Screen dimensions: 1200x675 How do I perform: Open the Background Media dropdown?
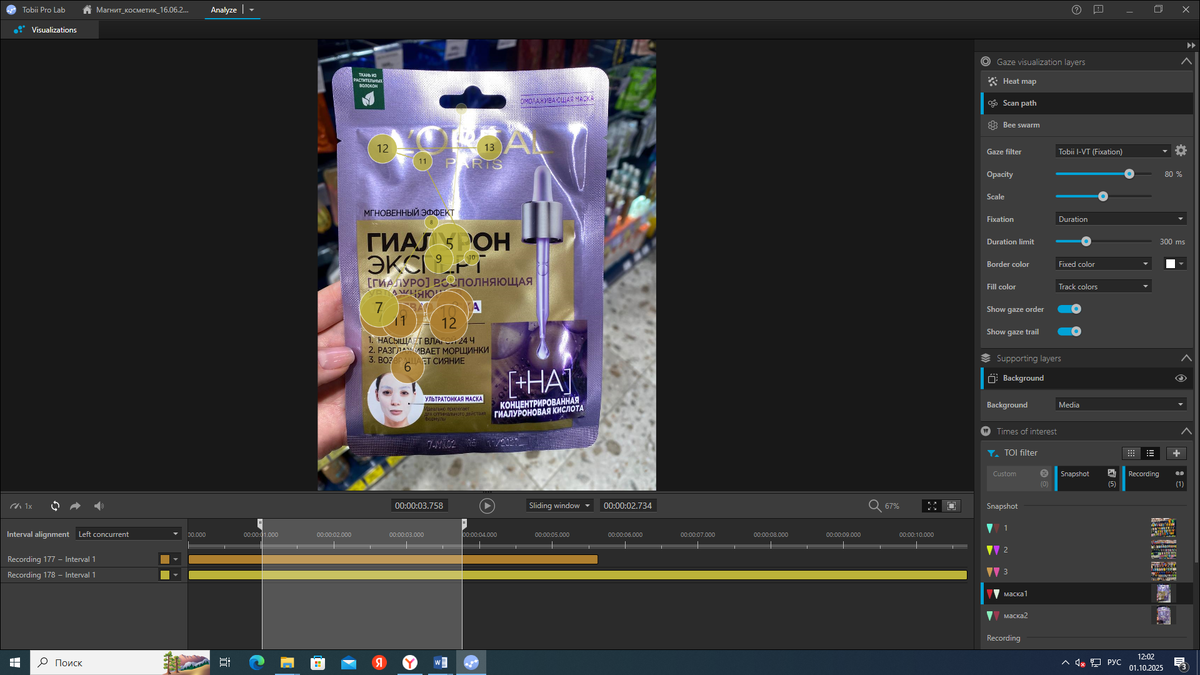pos(1121,405)
